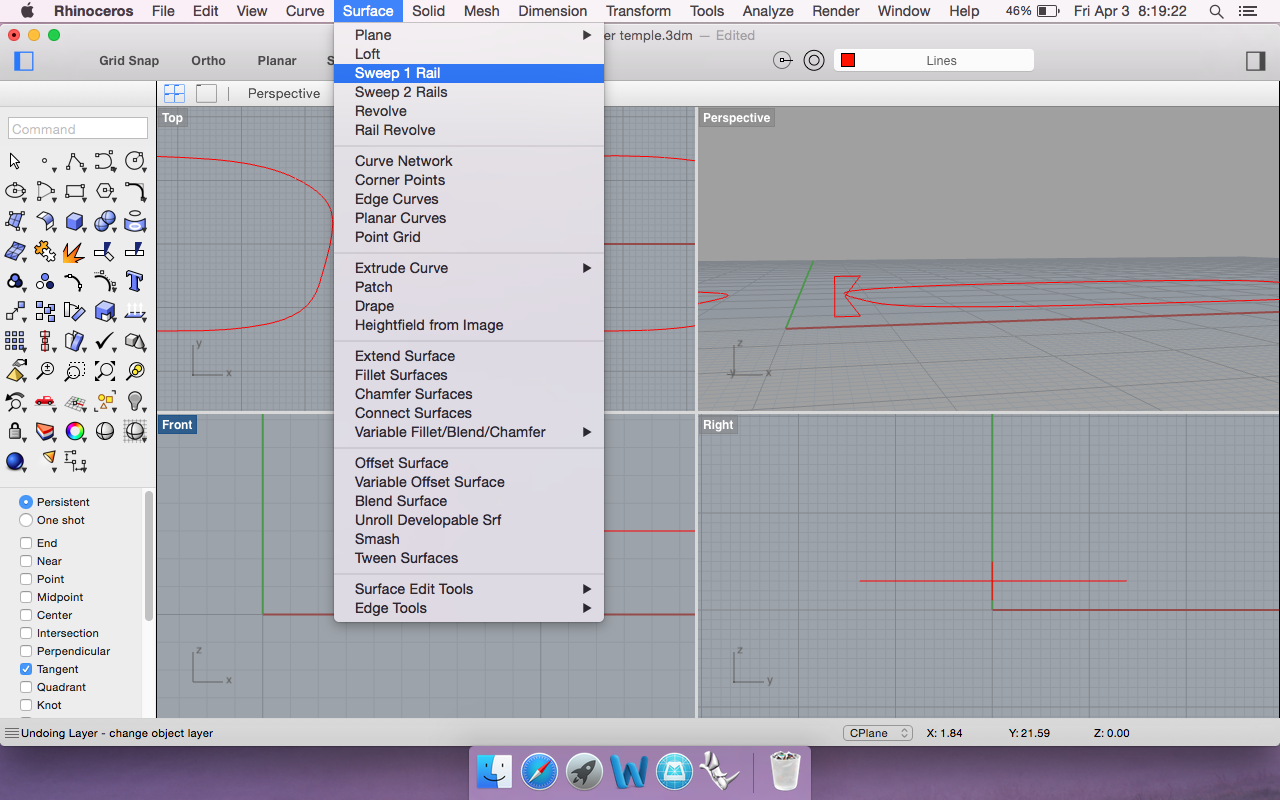Select the arrow pointer tool
This screenshot has height=800, width=1280.
(15, 161)
